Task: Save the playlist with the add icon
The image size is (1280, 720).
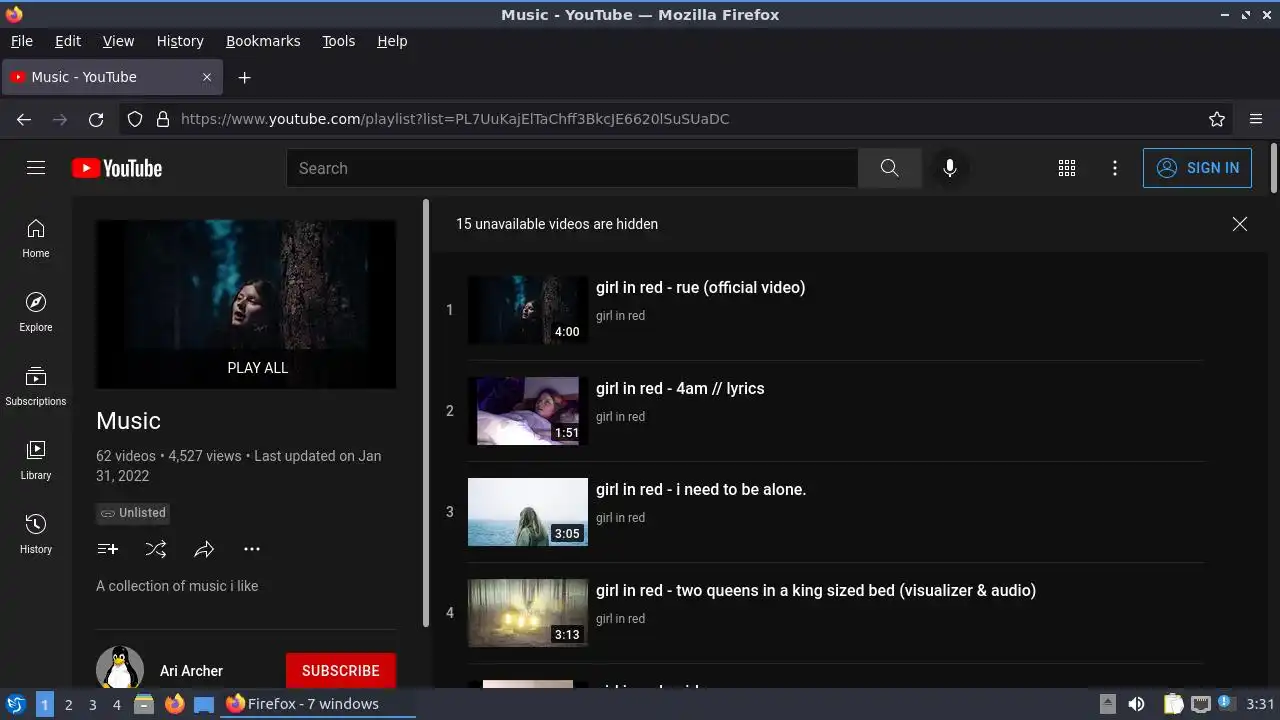Action: click(x=108, y=549)
